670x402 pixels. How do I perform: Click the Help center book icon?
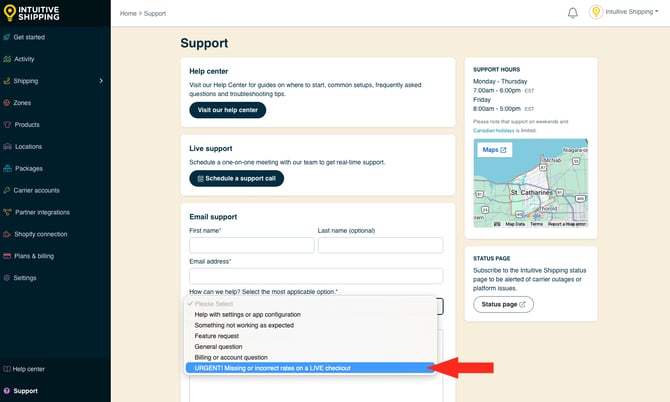point(6,369)
